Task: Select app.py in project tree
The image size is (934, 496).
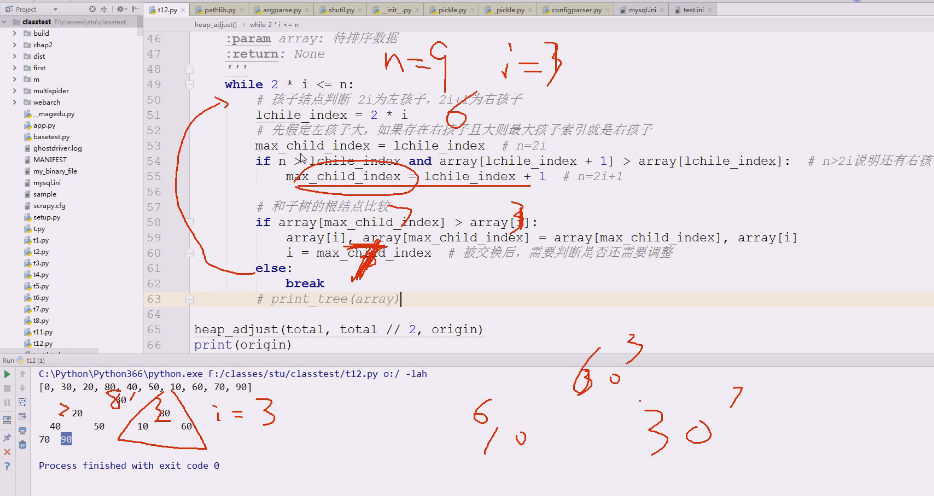Action: tap(44, 126)
